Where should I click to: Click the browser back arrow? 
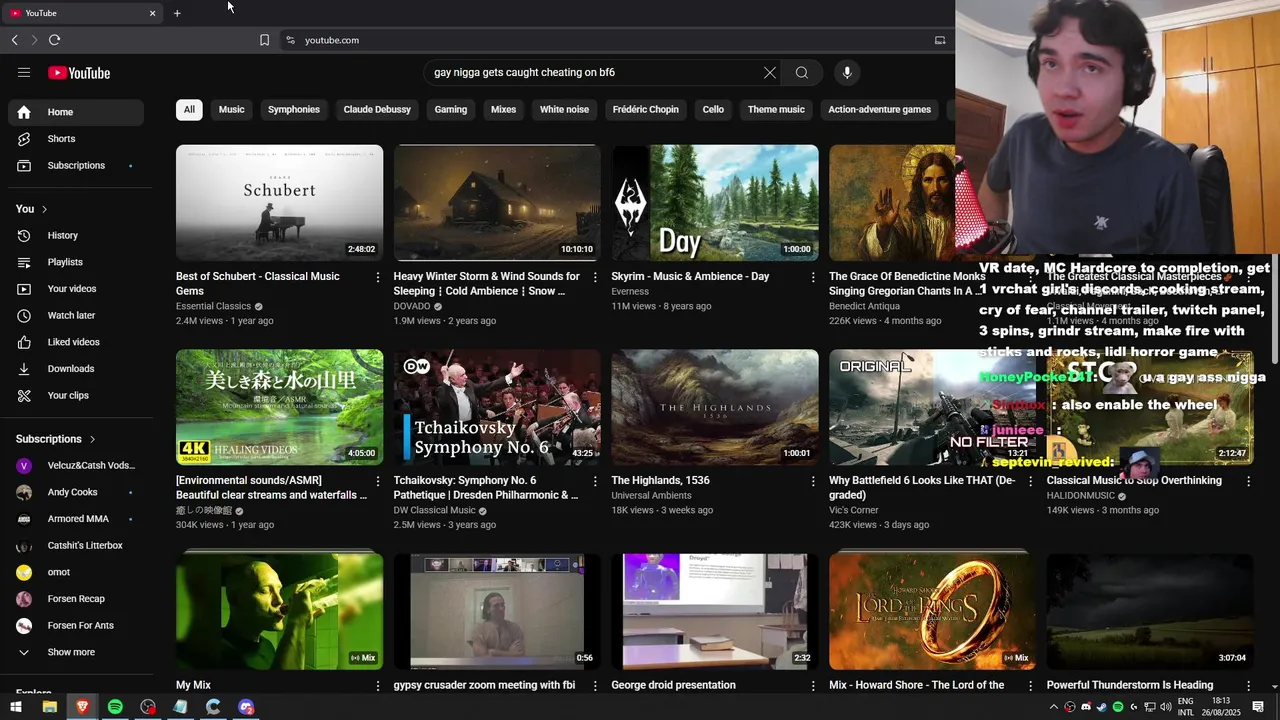[x=14, y=40]
